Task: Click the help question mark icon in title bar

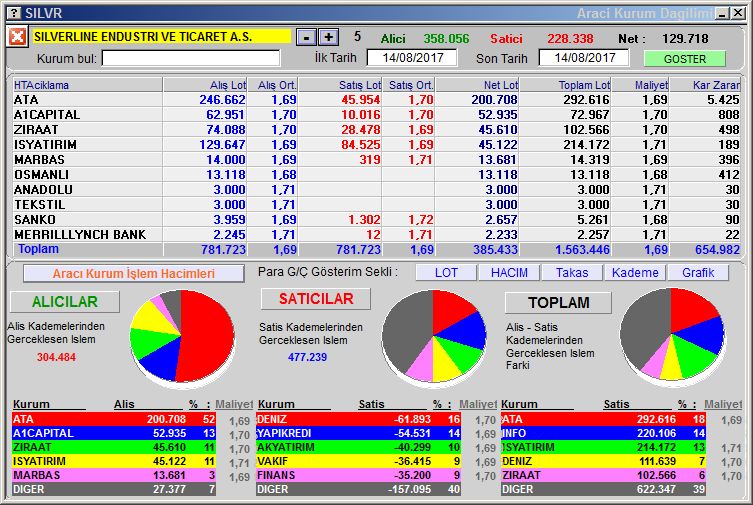Action: coord(15,13)
